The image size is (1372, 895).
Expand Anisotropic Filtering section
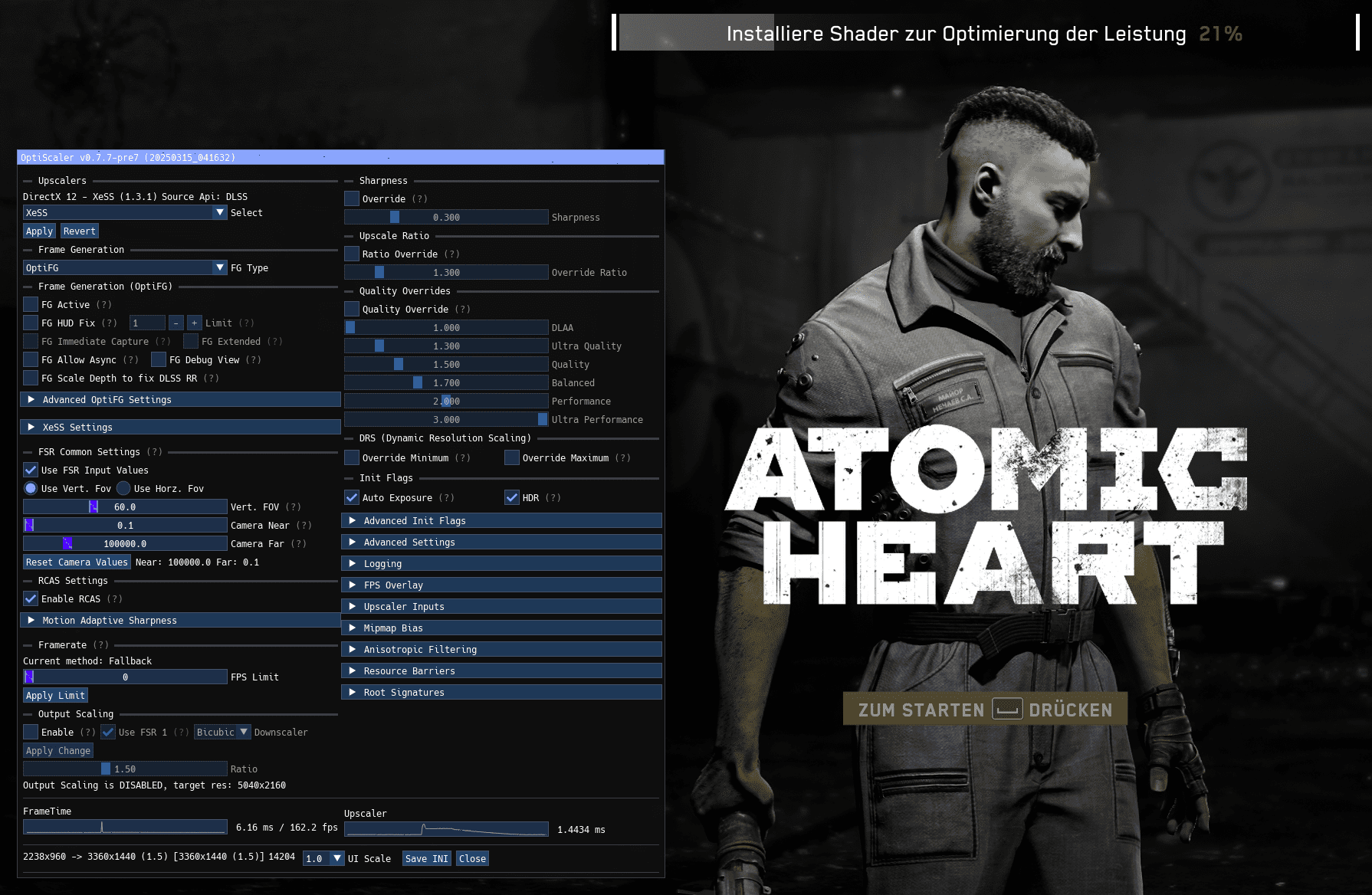click(x=501, y=650)
